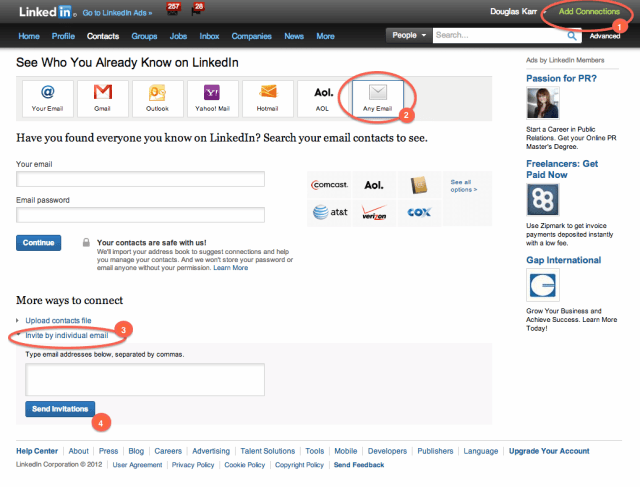640x487 pixels.
Task: Choose the AOL provider tile
Action: [323, 98]
